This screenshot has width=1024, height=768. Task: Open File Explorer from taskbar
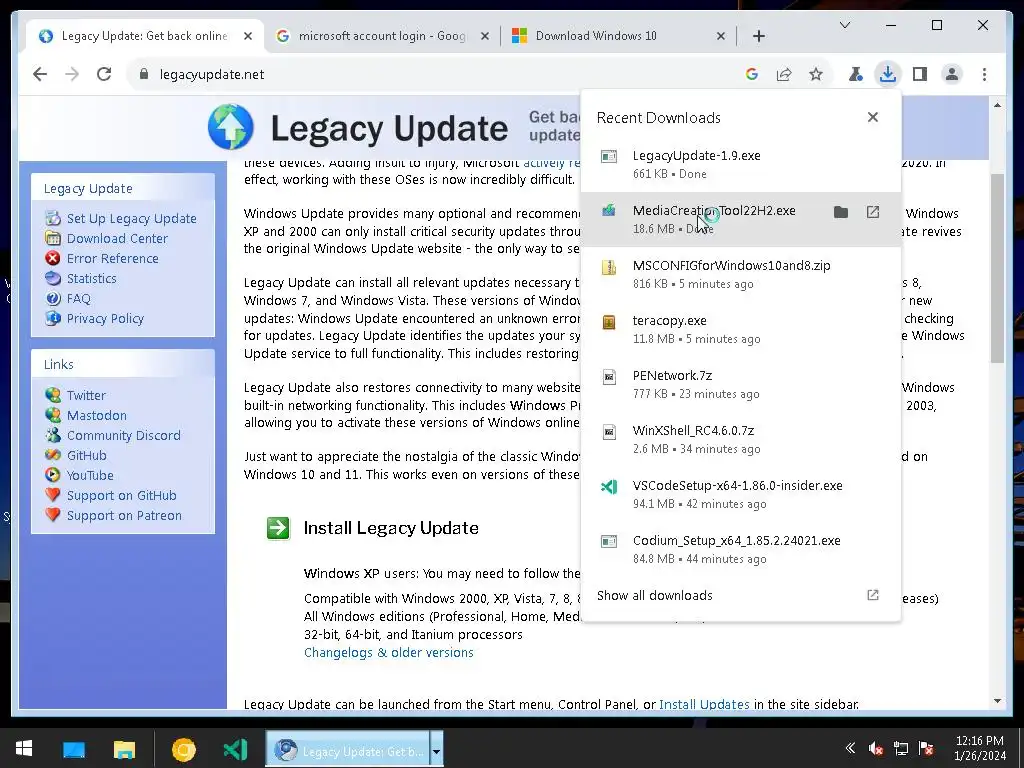[x=124, y=749]
